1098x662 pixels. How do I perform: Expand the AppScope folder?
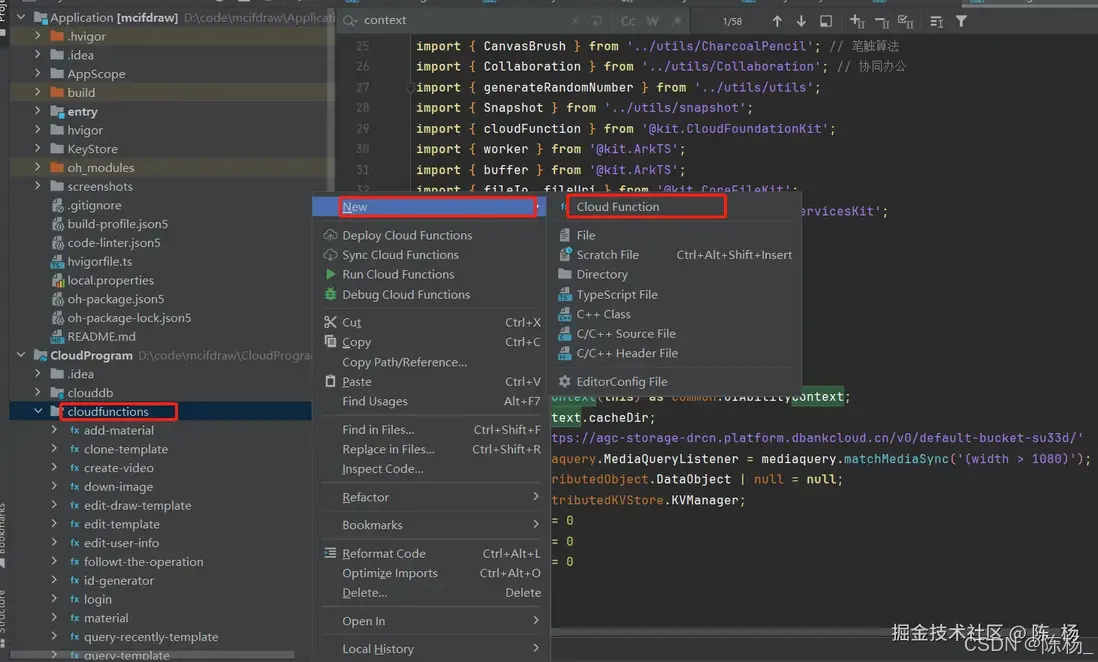37,73
